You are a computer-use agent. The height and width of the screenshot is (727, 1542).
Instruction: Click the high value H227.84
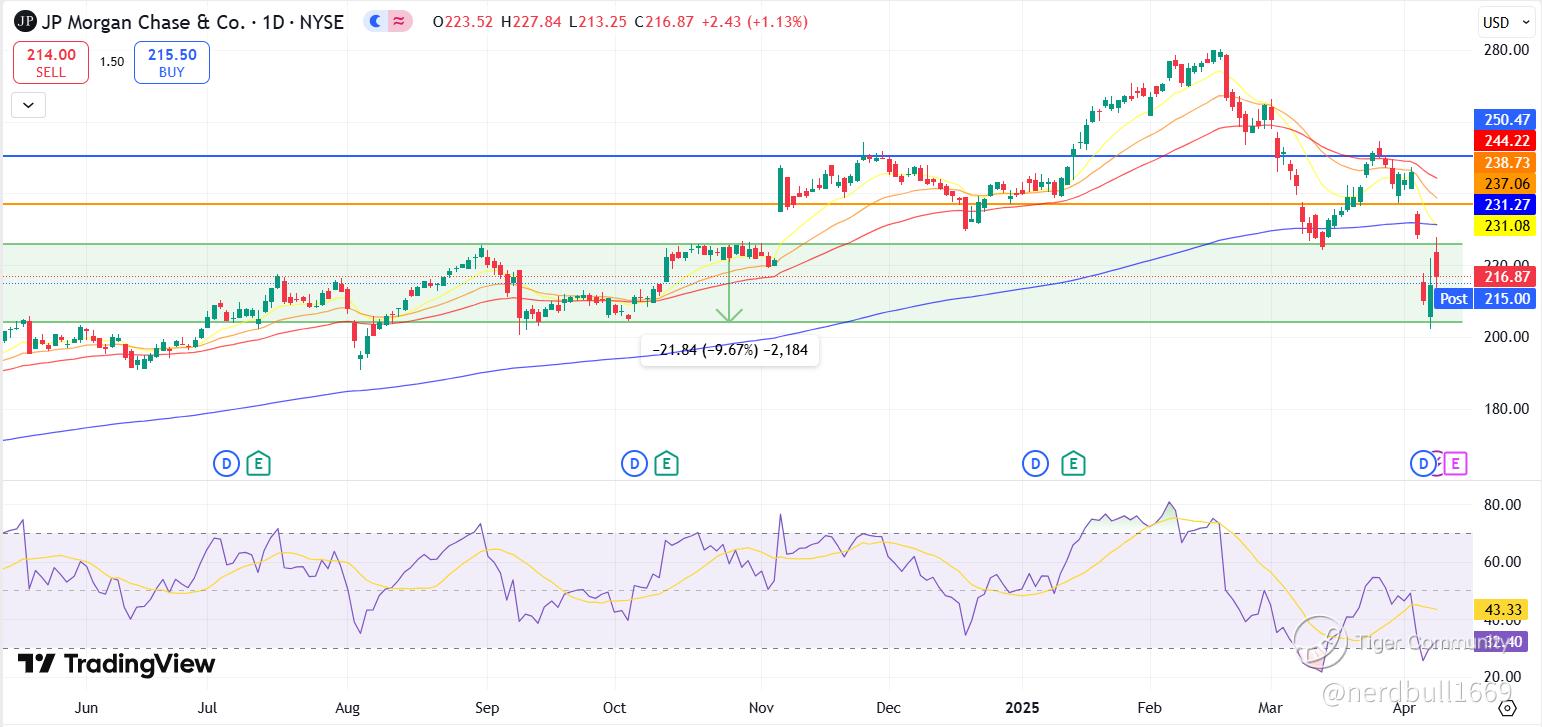pos(530,22)
